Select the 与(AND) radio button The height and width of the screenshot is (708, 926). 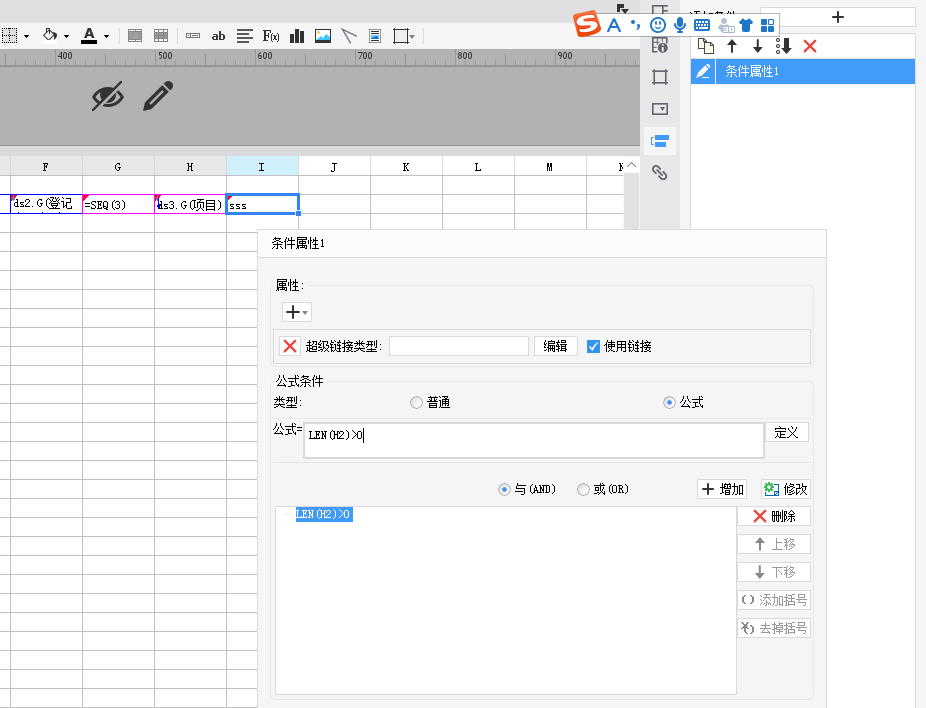pyautogui.click(x=504, y=490)
